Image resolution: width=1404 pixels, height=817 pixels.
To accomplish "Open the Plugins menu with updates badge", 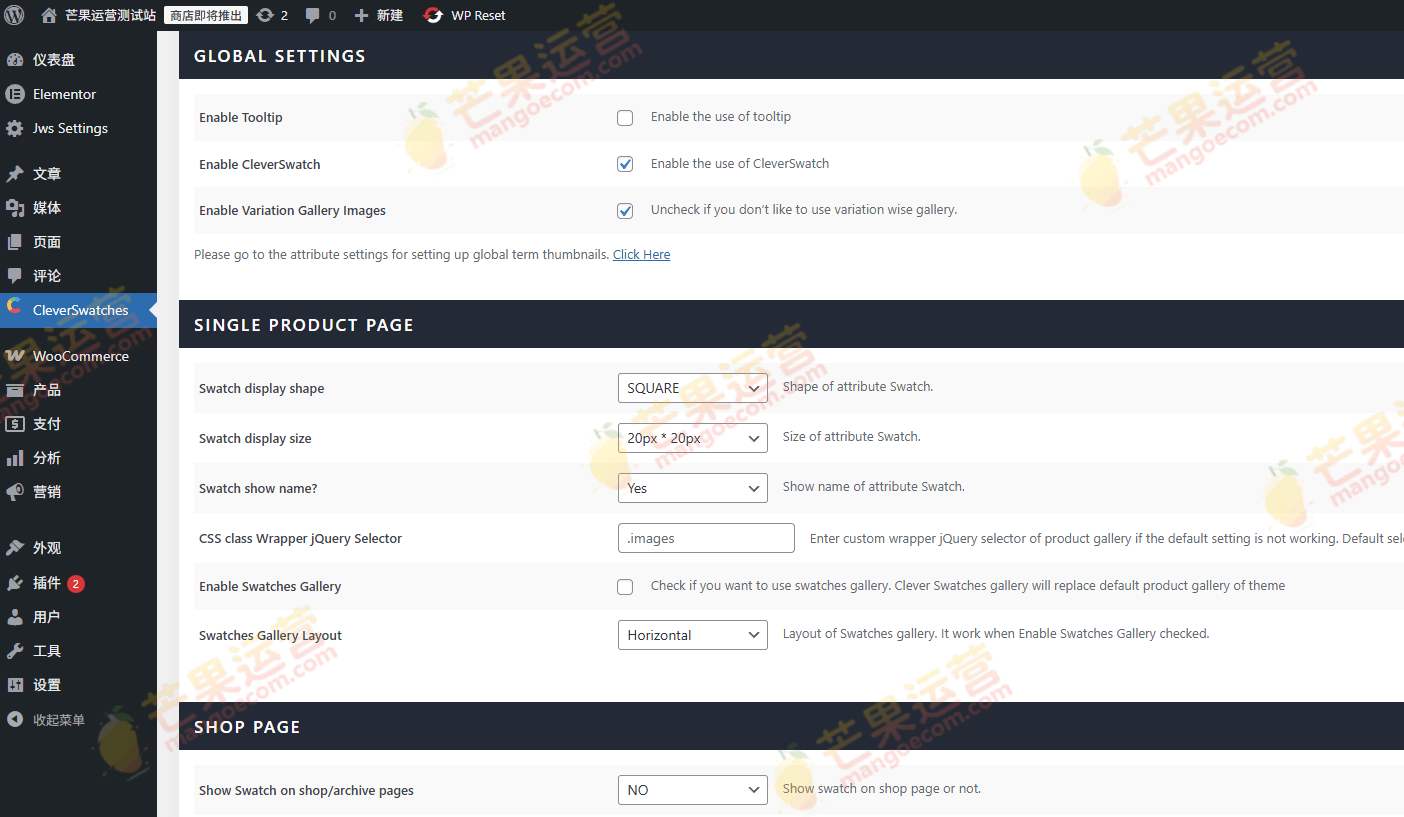I will click(47, 583).
